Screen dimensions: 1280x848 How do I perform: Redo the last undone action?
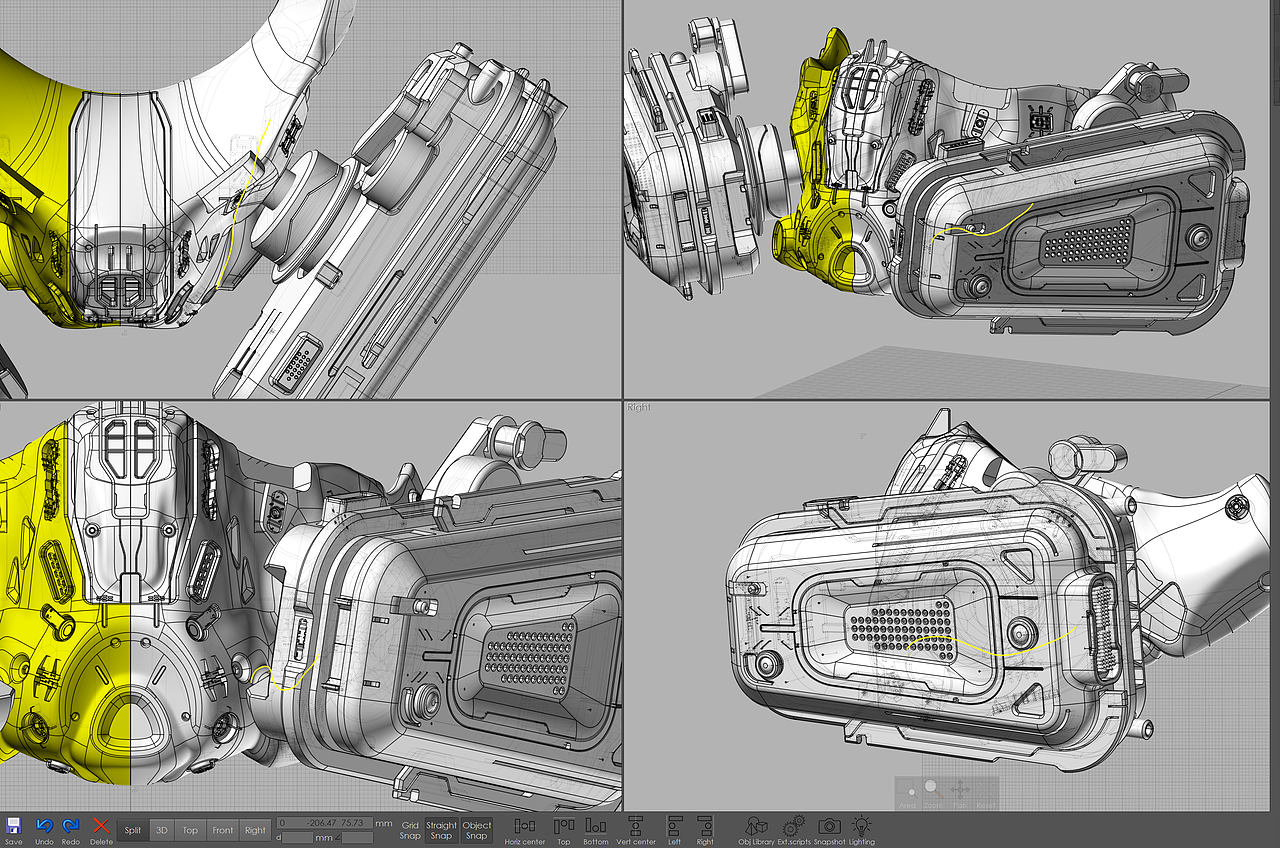tap(71, 831)
